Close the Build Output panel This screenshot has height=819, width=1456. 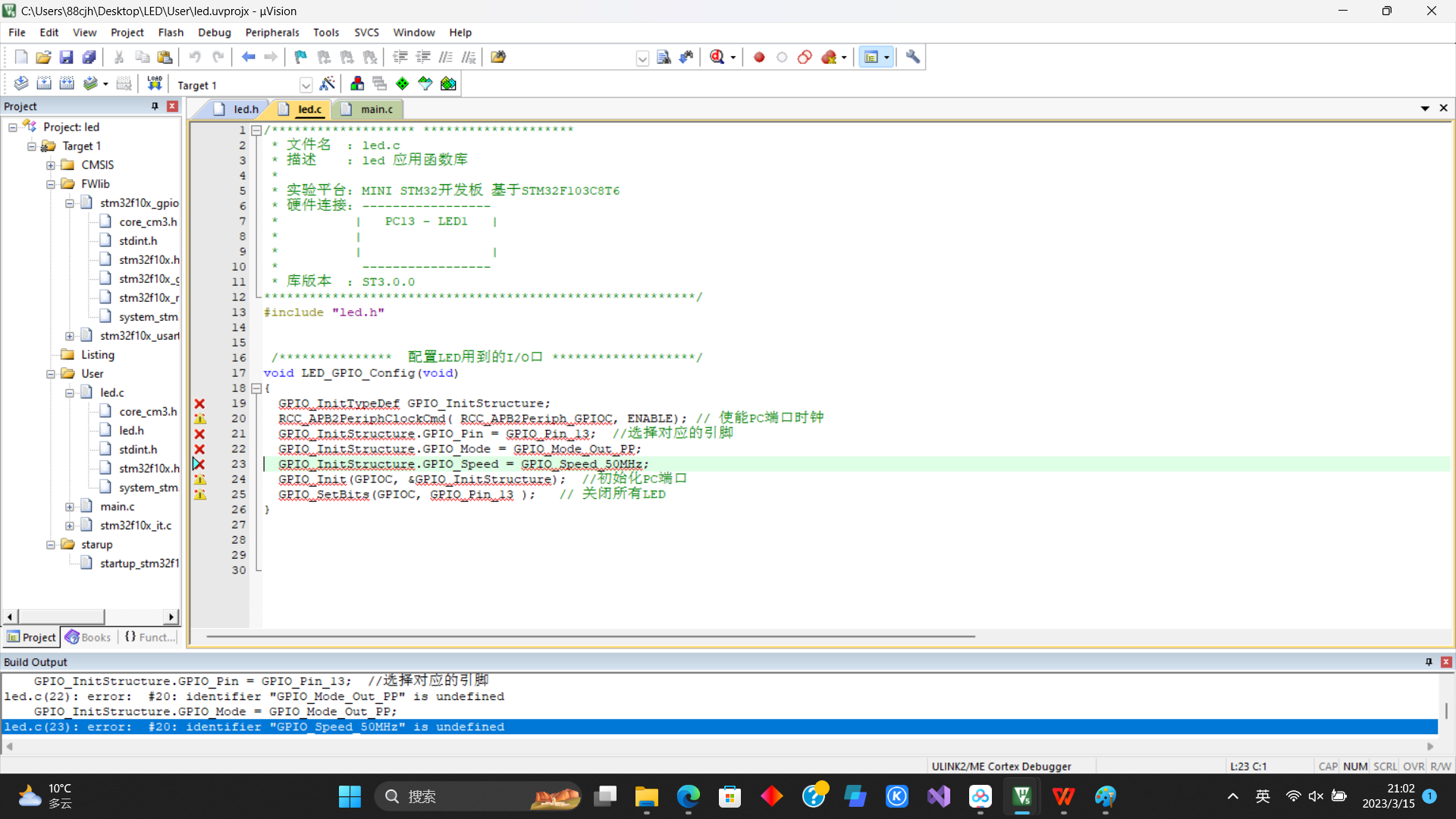point(1446,662)
